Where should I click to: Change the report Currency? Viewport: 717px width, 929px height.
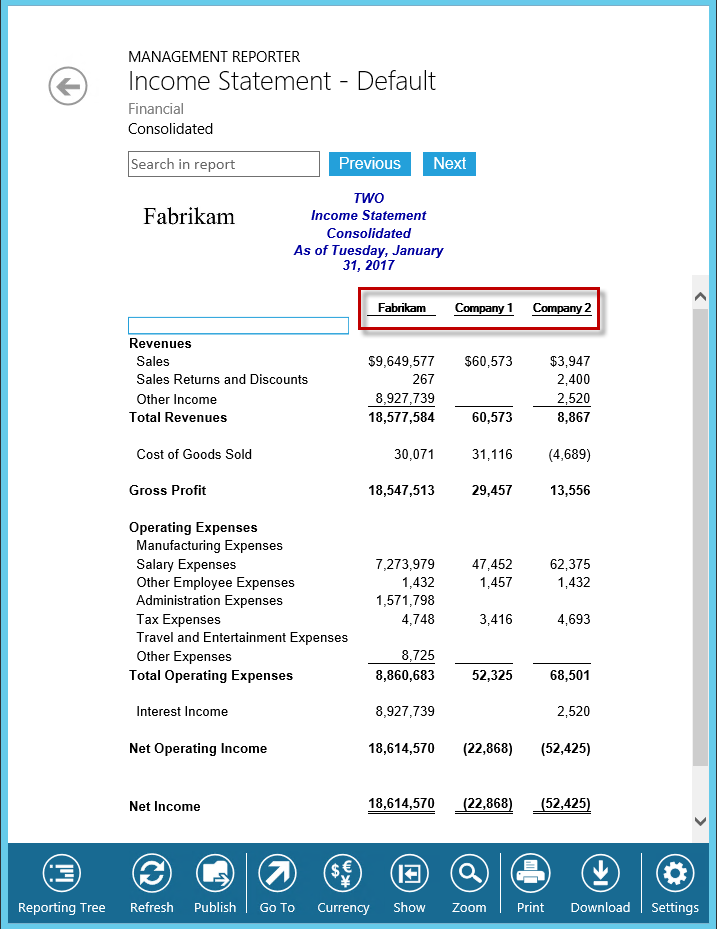(343, 883)
